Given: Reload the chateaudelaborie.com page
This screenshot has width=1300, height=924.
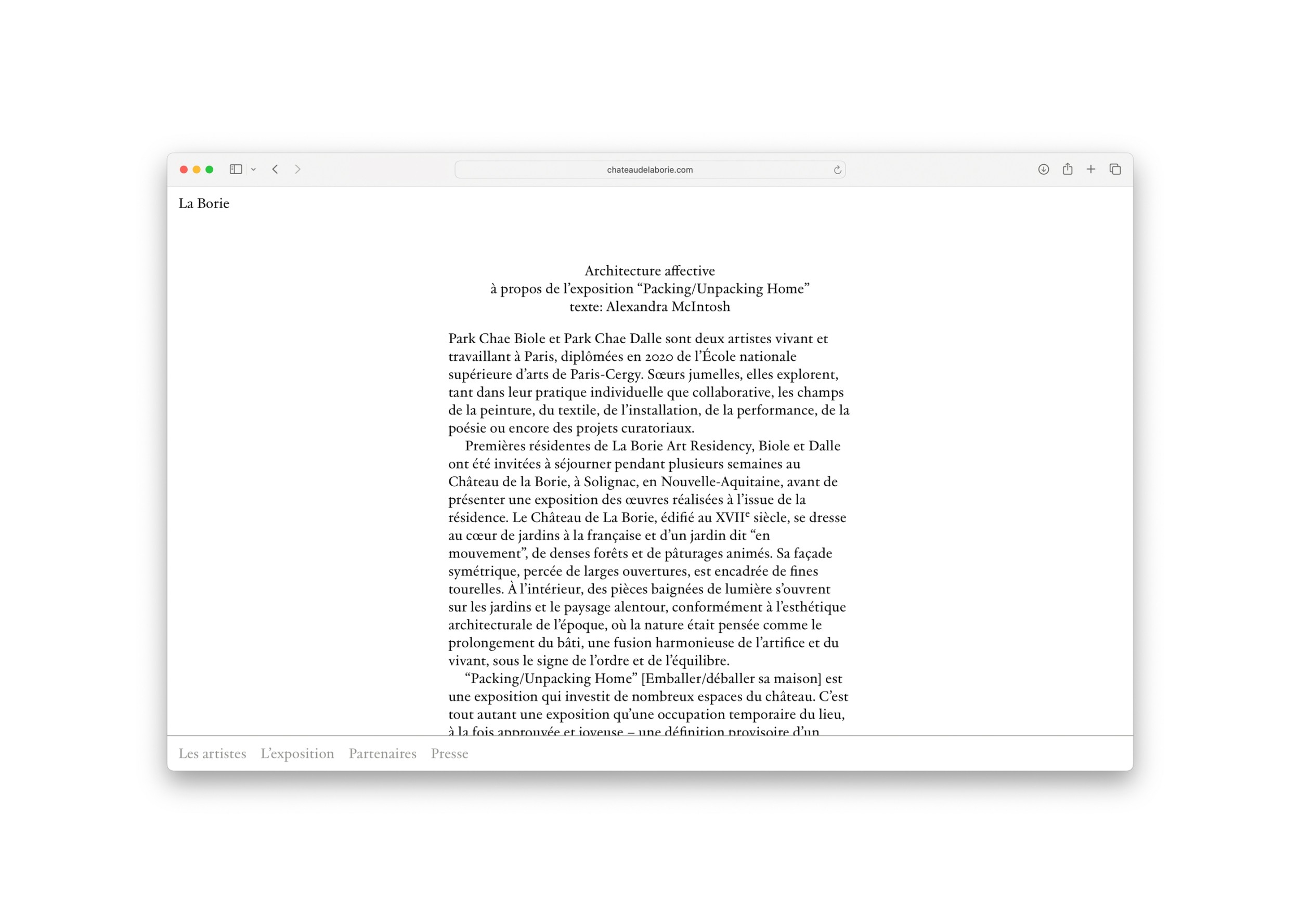Looking at the screenshot, I should tap(837, 170).
